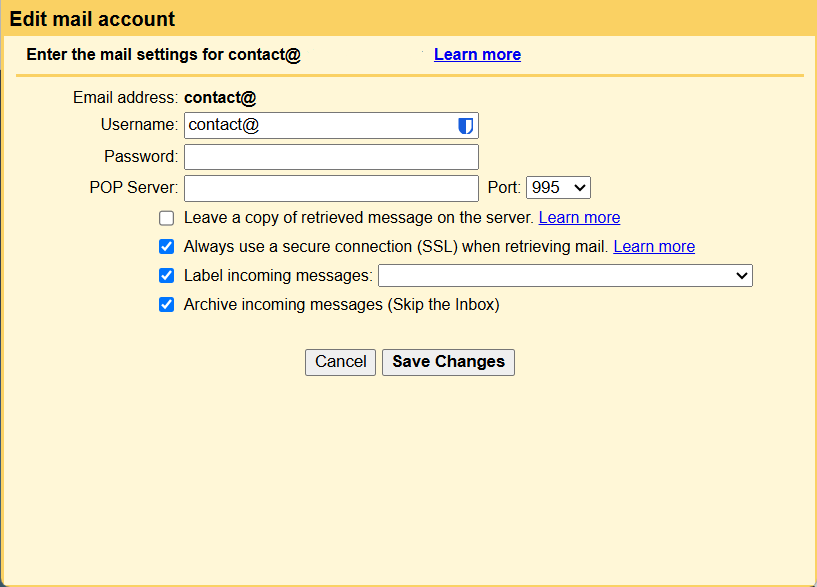
Task: Open Learn more link in header
Action: click(x=477, y=55)
